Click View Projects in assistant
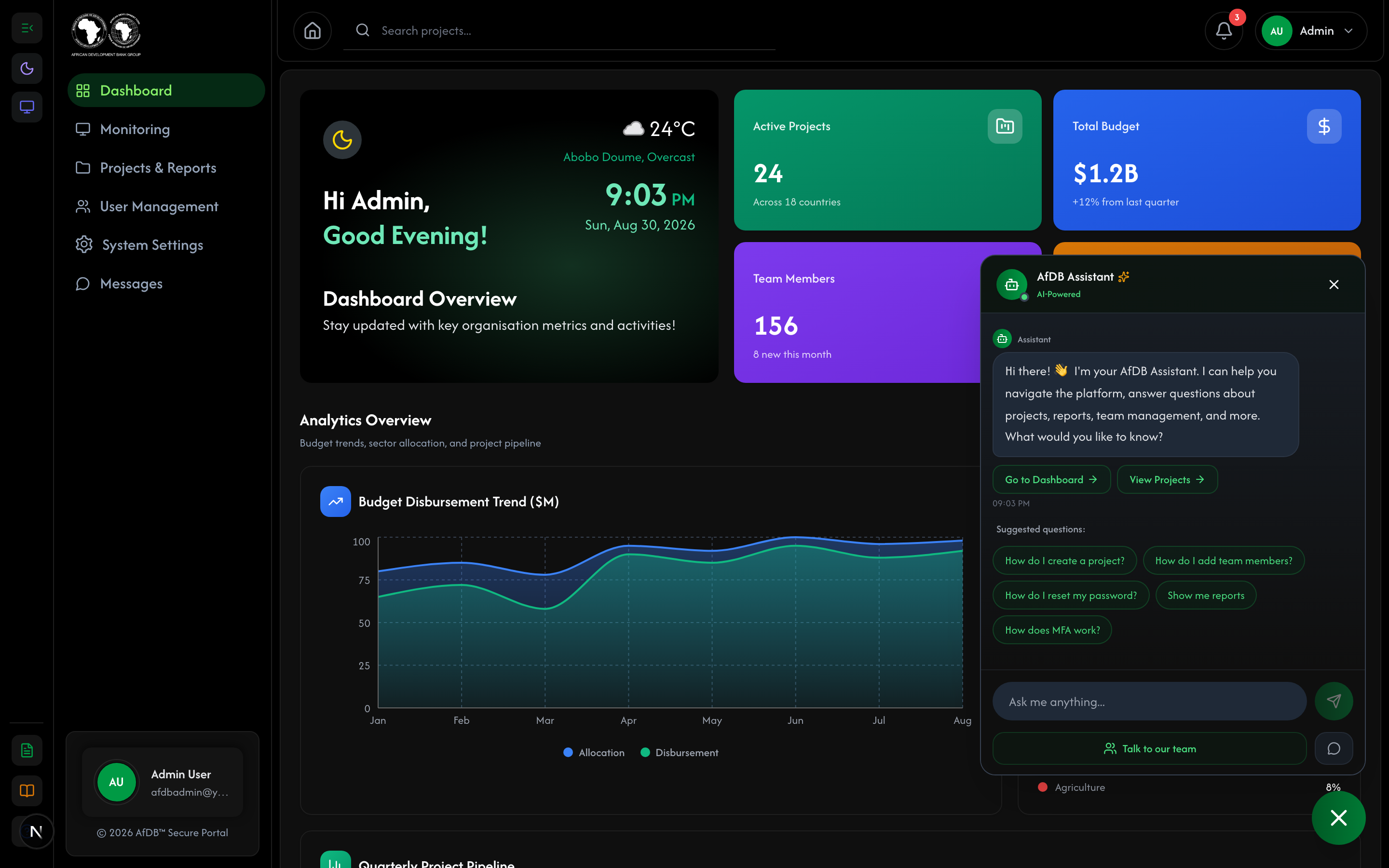 coord(1167,479)
